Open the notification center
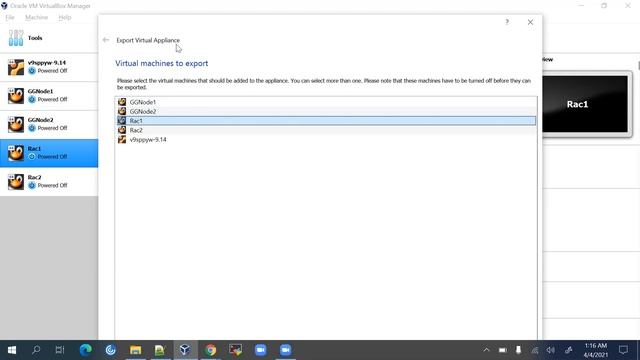The width and height of the screenshot is (640, 360). tap(623, 350)
